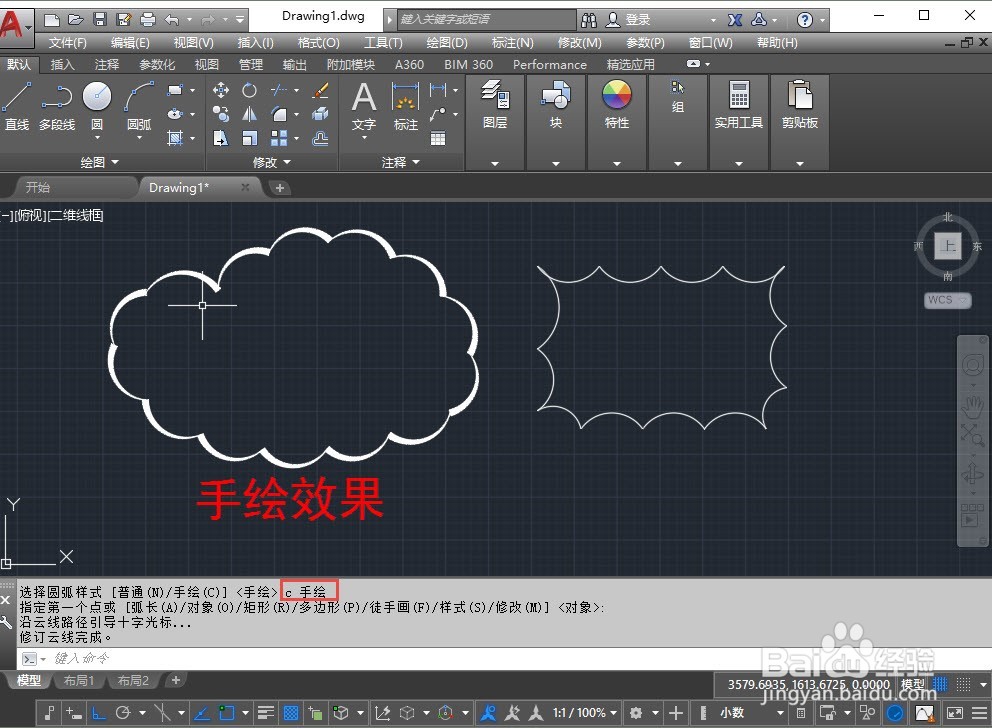The width and height of the screenshot is (992, 728).
Task: Open the 圆弧 arc options dropdown arrow
Action: coord(139,137)
